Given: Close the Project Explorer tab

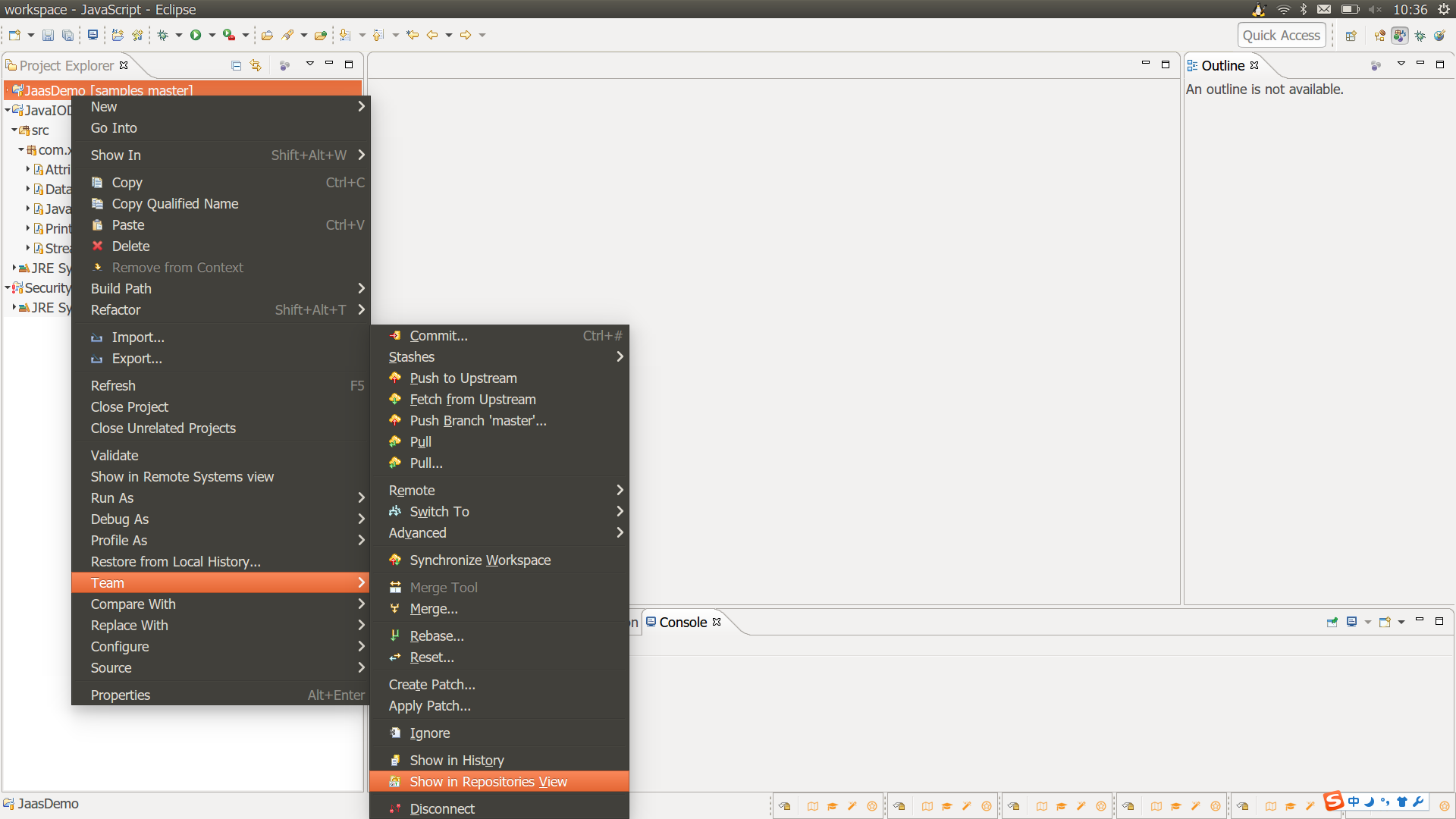Looking at the screenshot, I should (x=124, y=65).
